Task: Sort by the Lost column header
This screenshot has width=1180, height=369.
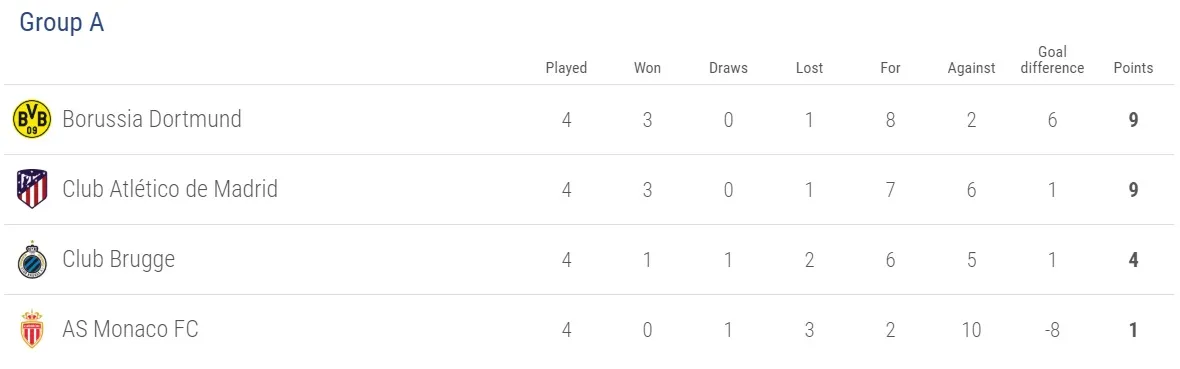Action: 809,68
